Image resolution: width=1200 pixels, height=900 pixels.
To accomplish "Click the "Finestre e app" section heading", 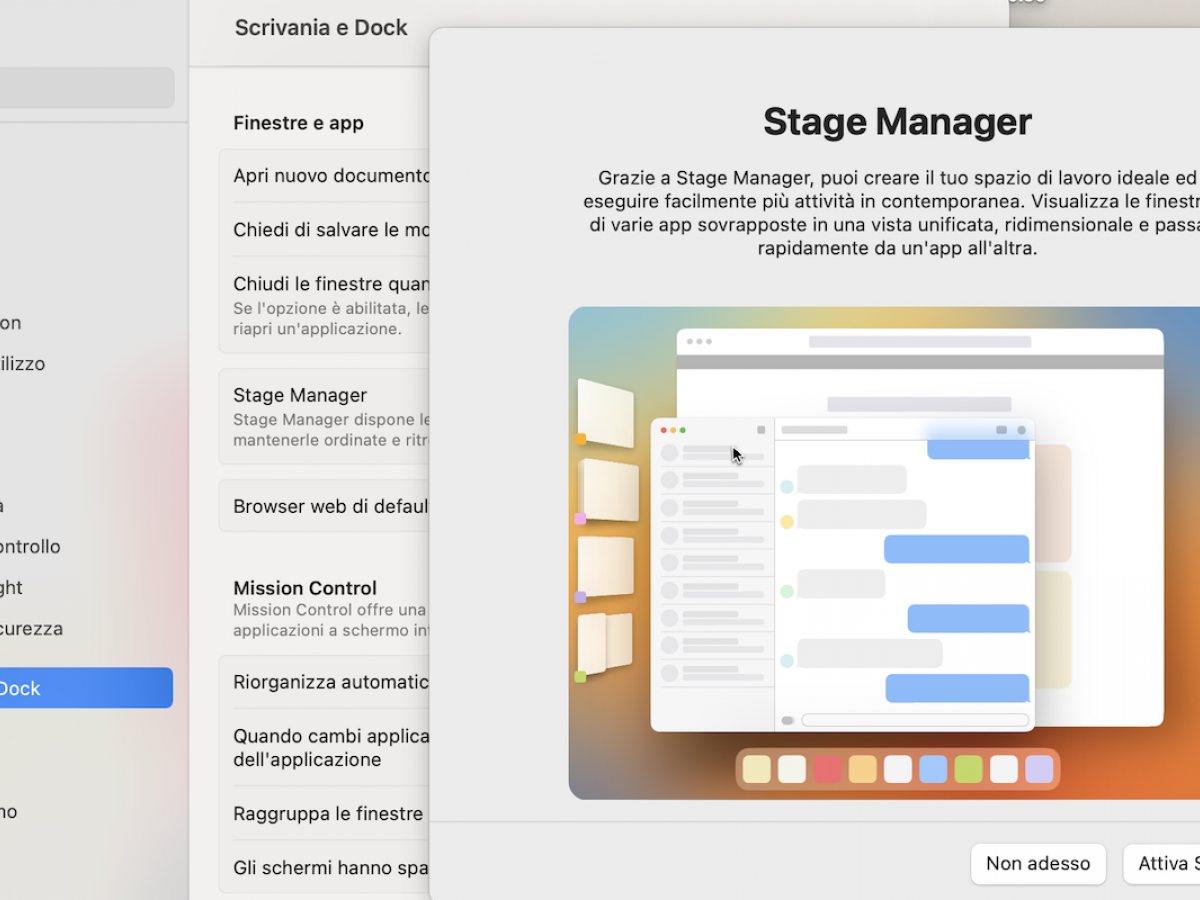I will [x=298, y=123].
